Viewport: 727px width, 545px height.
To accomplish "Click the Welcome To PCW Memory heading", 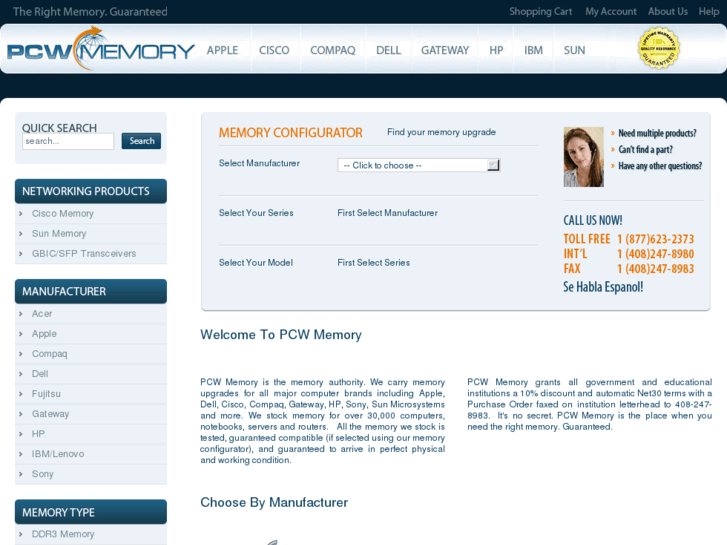I will tap(281, 334).
